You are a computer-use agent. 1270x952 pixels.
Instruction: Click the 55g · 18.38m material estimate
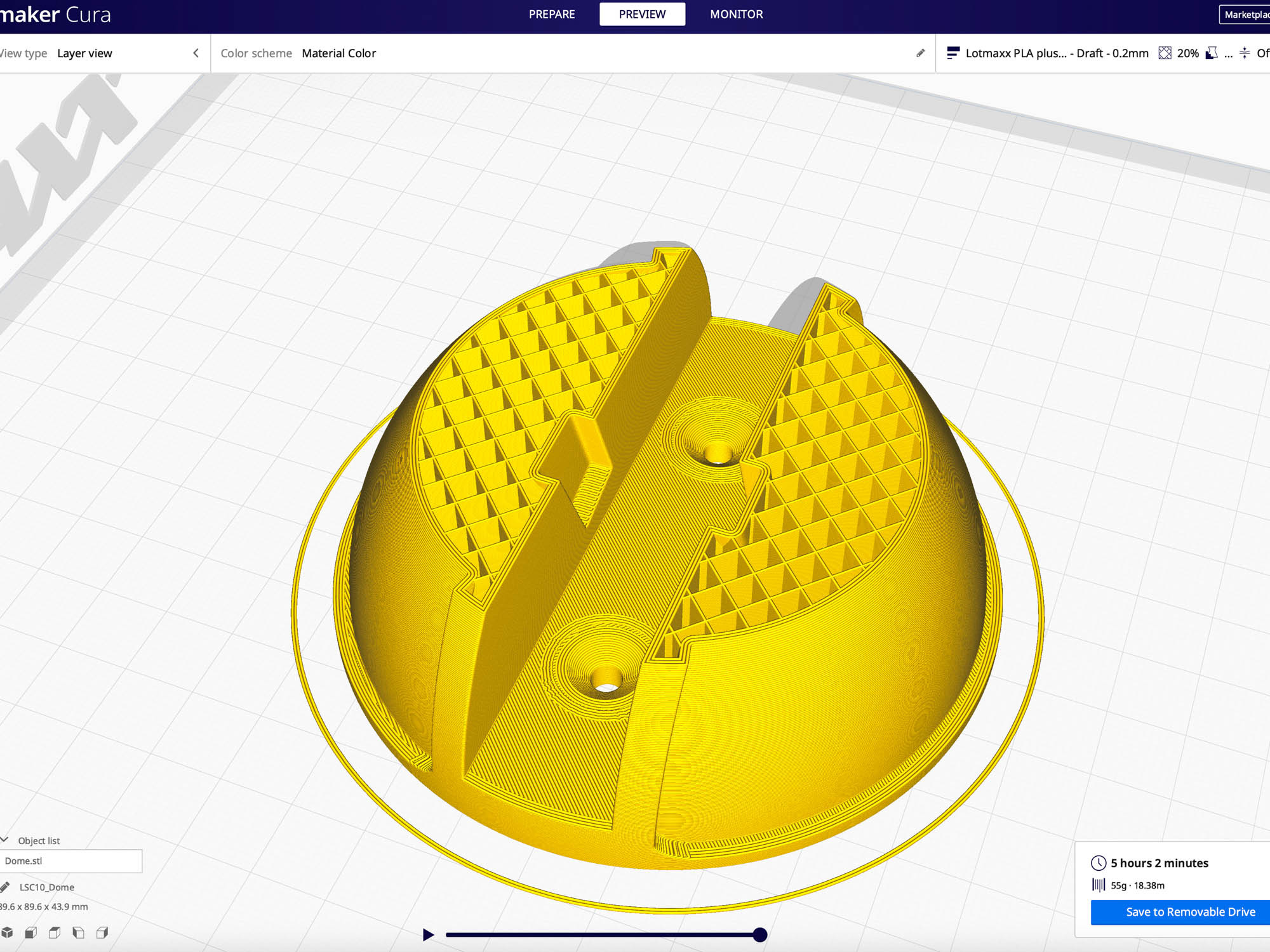click(x=1137, y=885)
